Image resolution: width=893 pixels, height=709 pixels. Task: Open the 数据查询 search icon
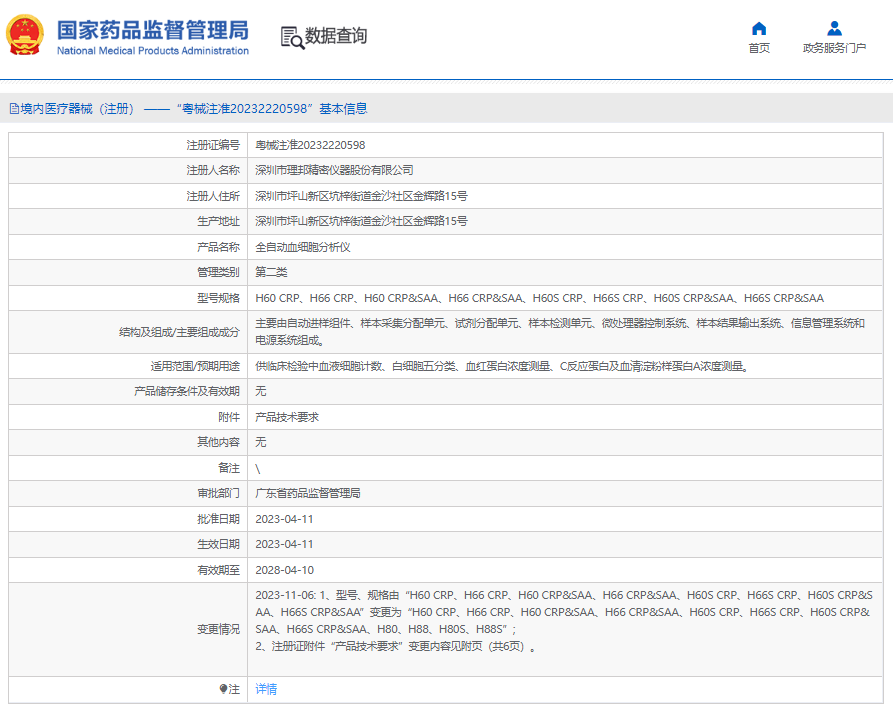[292, 38]
